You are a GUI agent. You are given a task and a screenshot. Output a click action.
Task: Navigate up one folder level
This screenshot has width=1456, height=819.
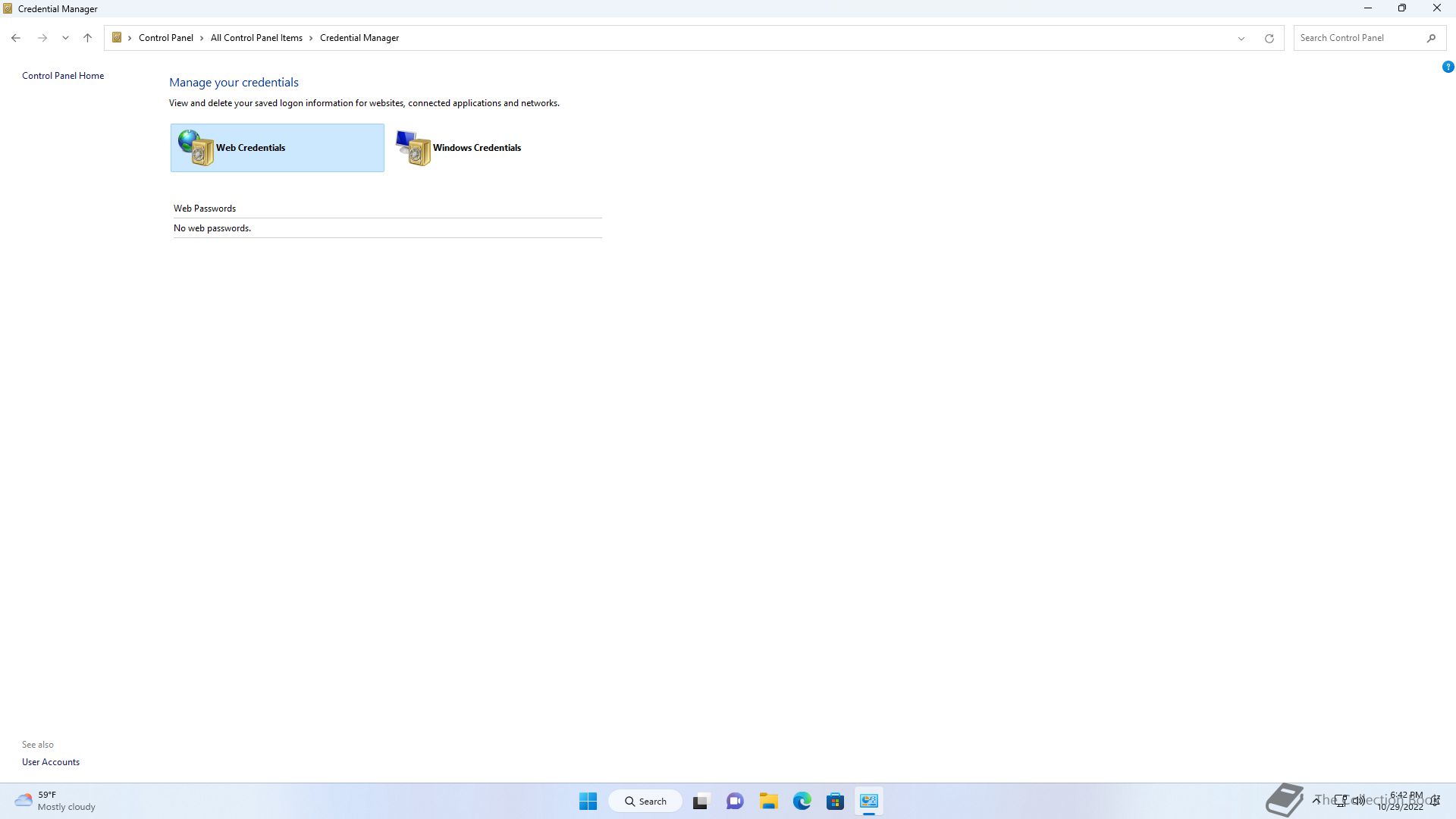(x=87, y=38)
